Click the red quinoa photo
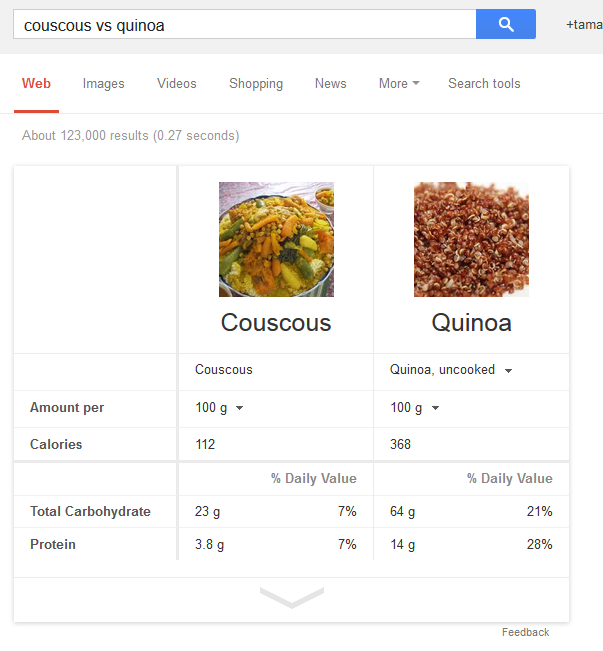This screenshot has height=651, width=603. (471, 239)
